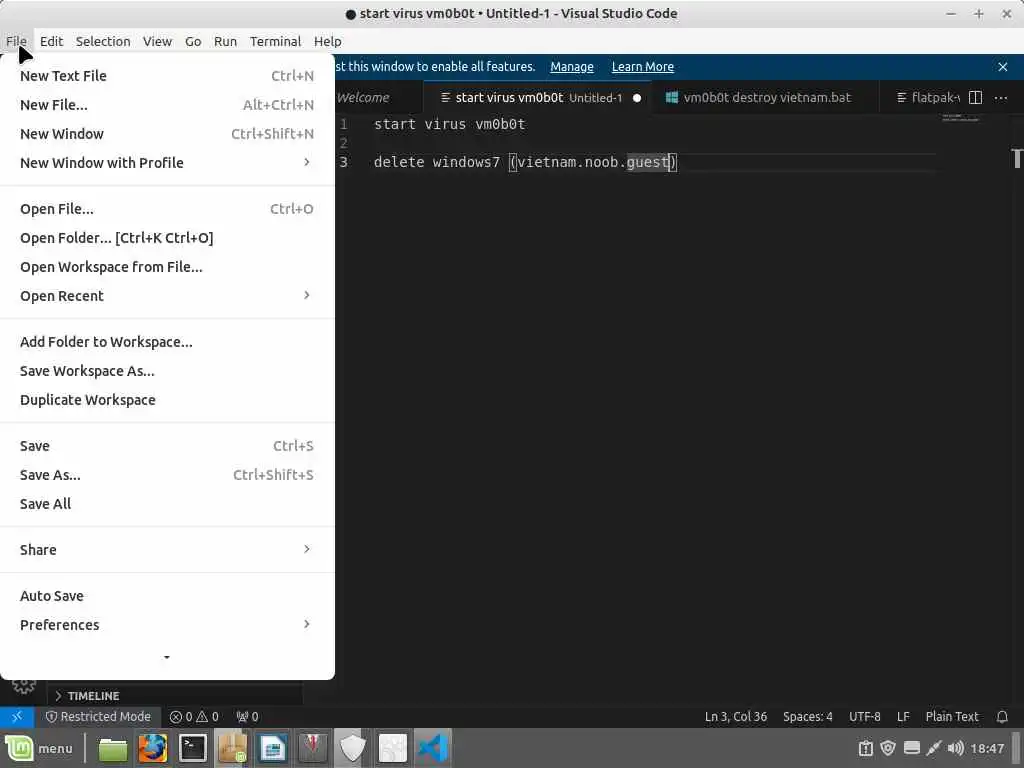The width and height of the screenshot is (1024, 768).
Task: Click the red suit taskbar application
Action: pos(313,748)
